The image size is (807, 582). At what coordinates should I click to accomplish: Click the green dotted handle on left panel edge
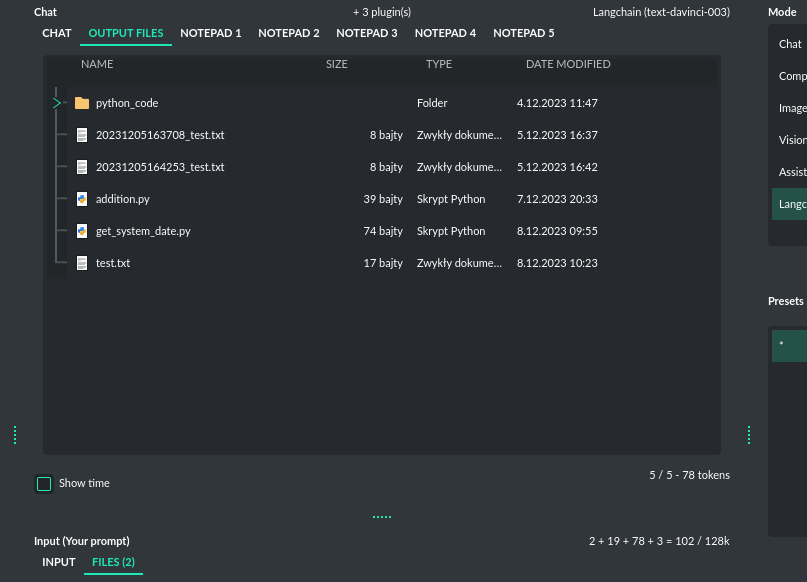click(14, 434)
